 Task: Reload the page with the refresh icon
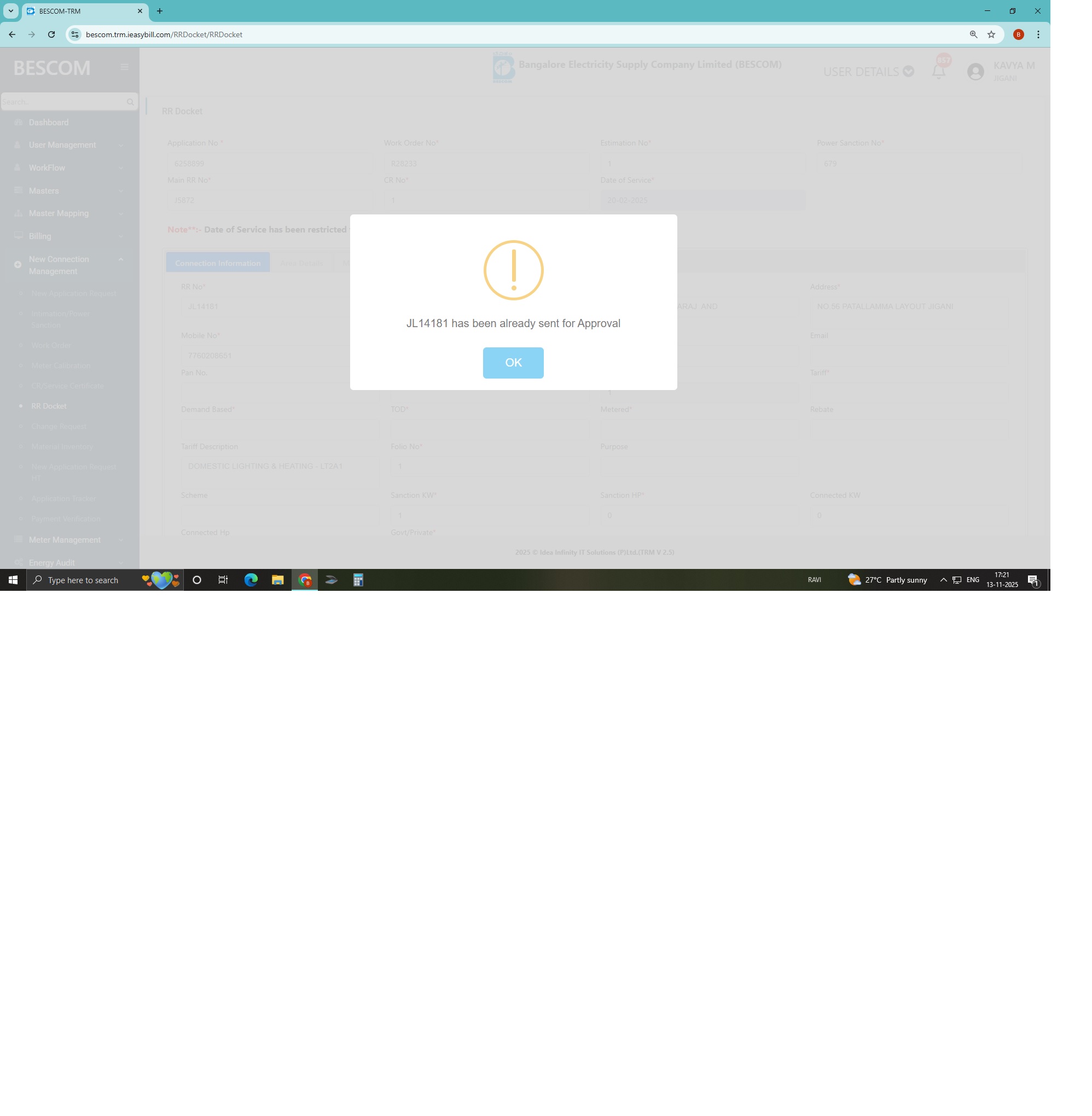(51, 34)
